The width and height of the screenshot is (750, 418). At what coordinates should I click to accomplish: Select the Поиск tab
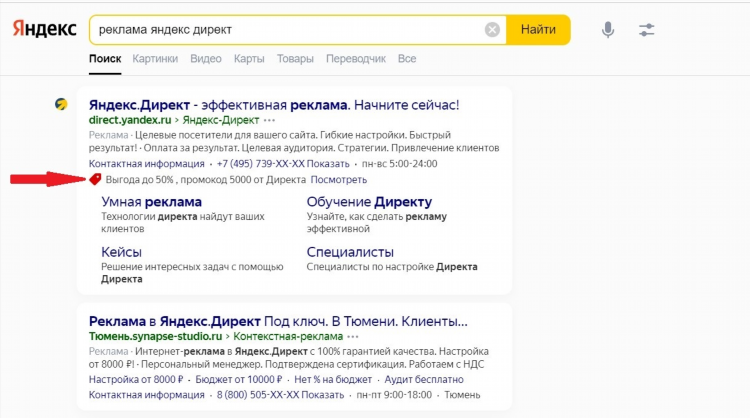point(105,59)
